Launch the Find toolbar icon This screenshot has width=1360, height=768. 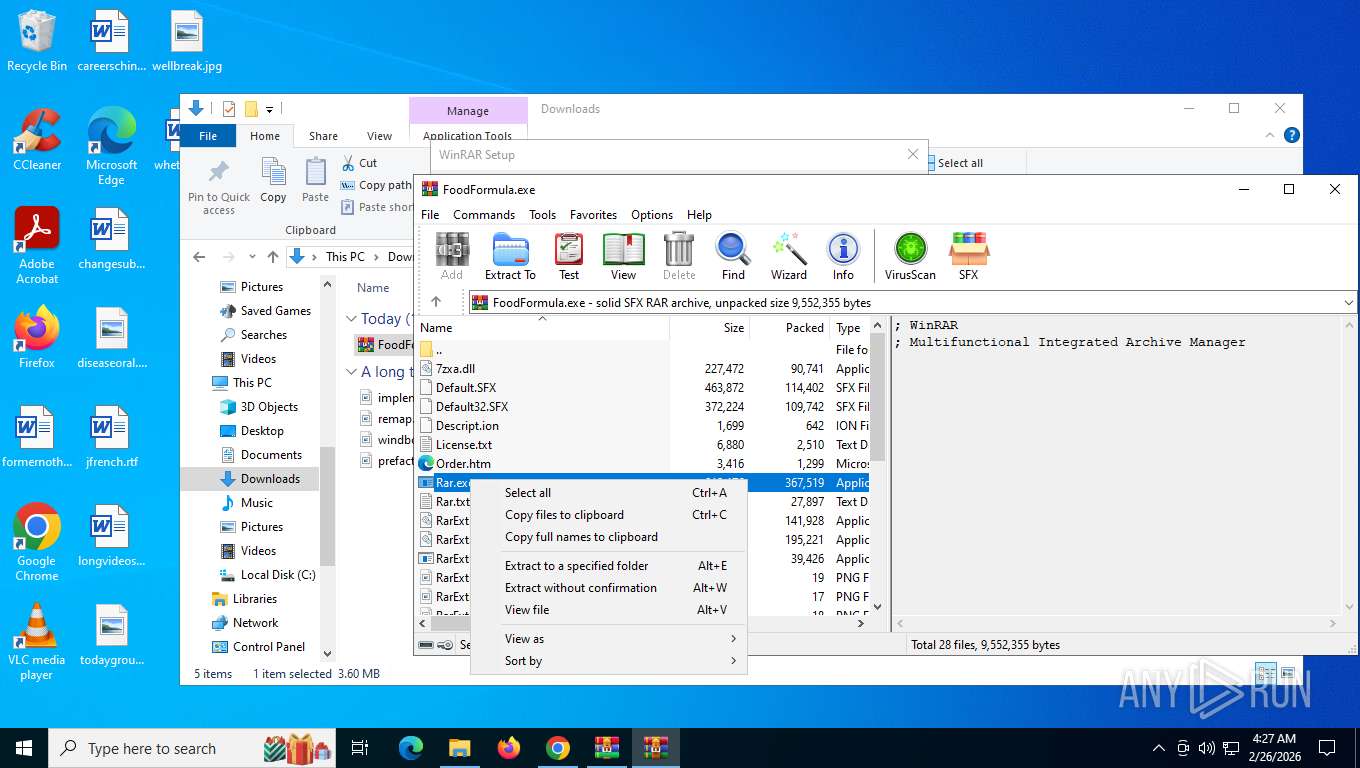[x=733, y=256]
